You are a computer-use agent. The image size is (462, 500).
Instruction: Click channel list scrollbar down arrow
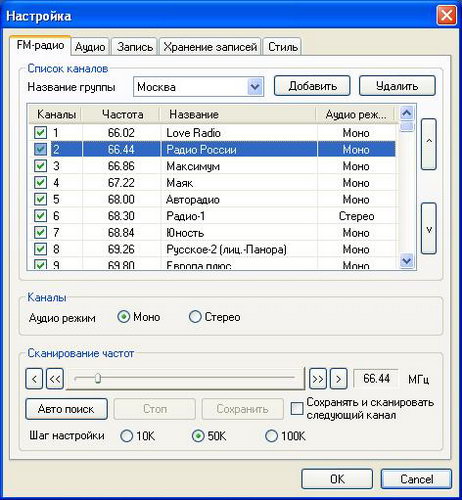pos(407,261)
